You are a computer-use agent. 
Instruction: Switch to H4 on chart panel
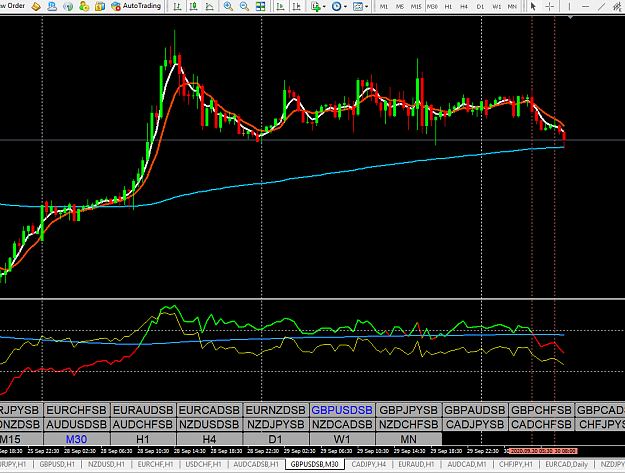209,439
